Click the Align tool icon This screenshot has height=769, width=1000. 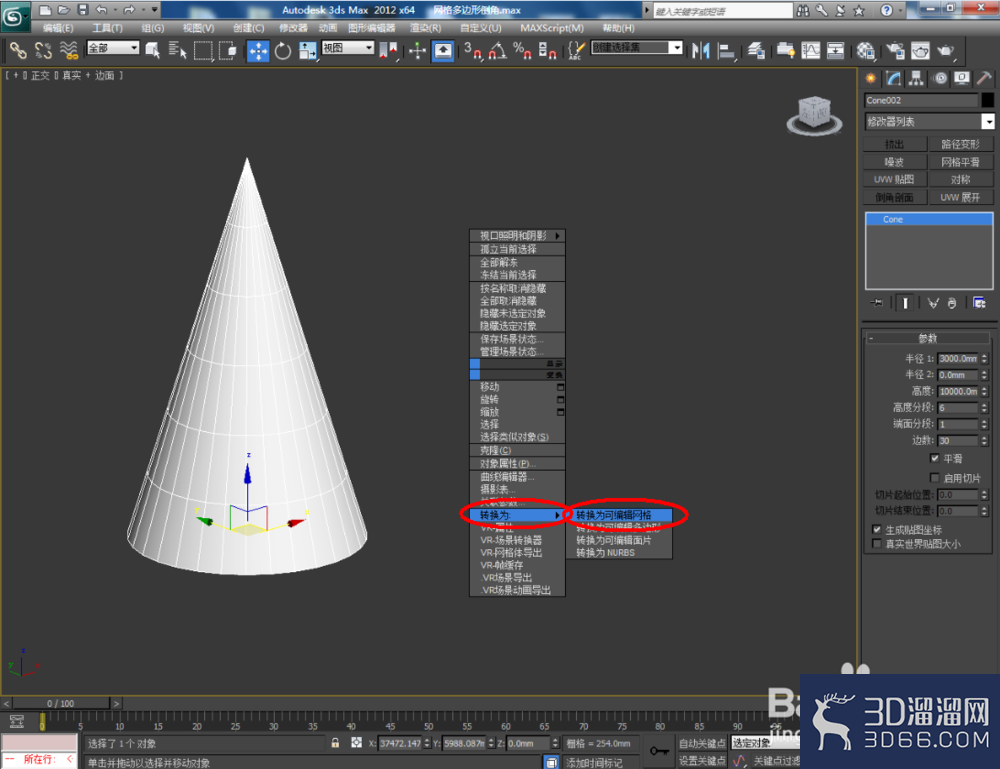pyautogui.click(x=726, y=50)
